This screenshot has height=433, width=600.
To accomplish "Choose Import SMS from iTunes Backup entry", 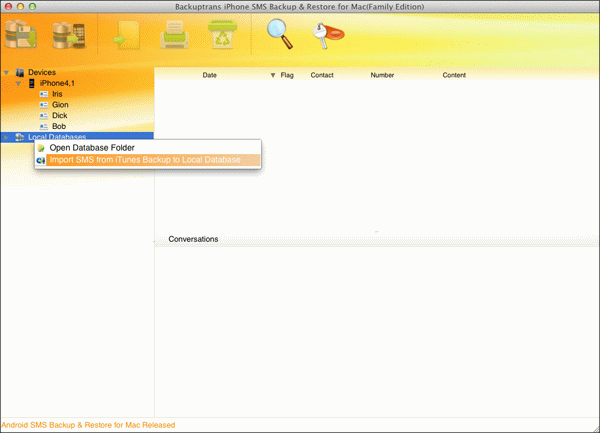I will click(148, 160).
